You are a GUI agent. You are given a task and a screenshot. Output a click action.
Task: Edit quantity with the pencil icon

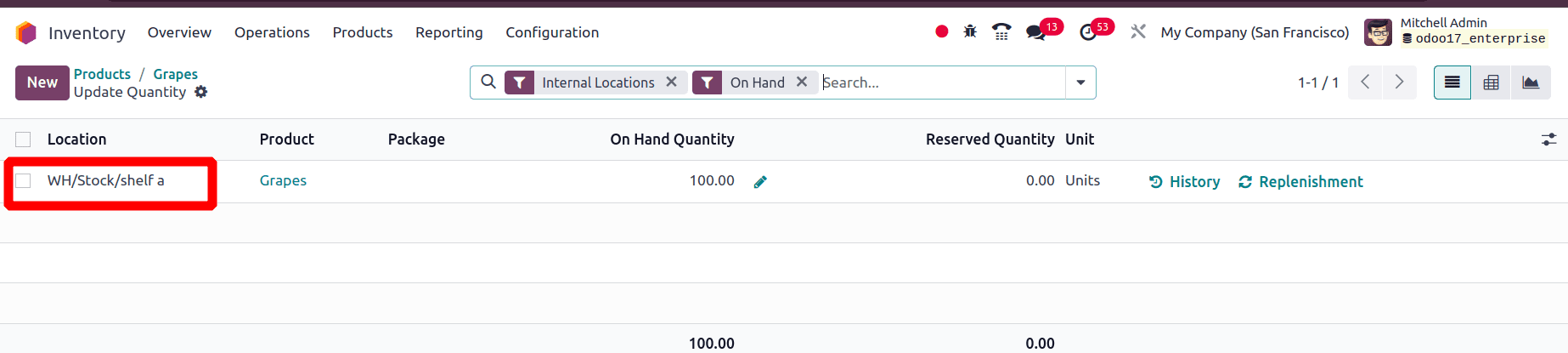click(760, 181)
